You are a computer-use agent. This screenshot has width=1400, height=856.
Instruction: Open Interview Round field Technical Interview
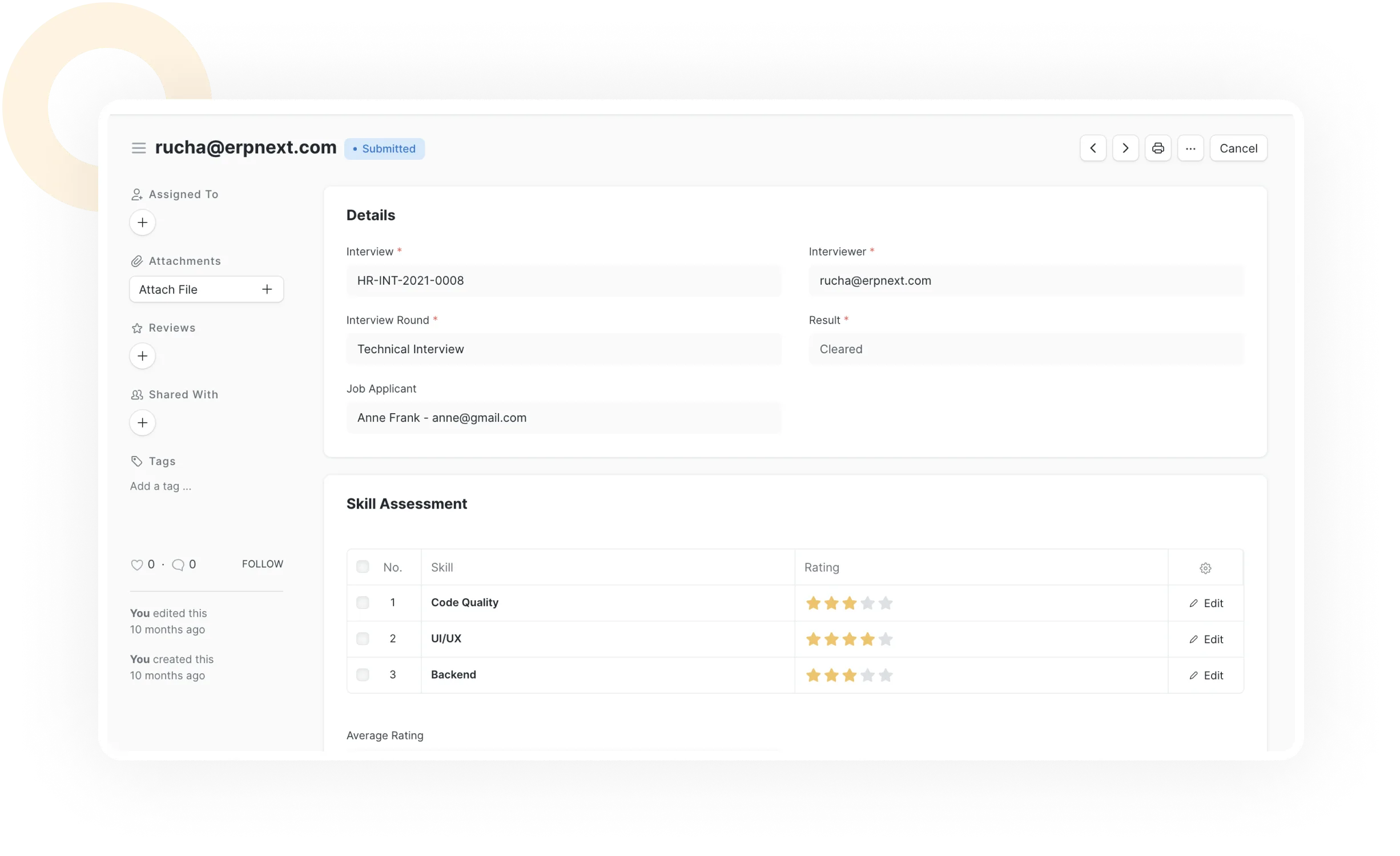tap(563, 349)
